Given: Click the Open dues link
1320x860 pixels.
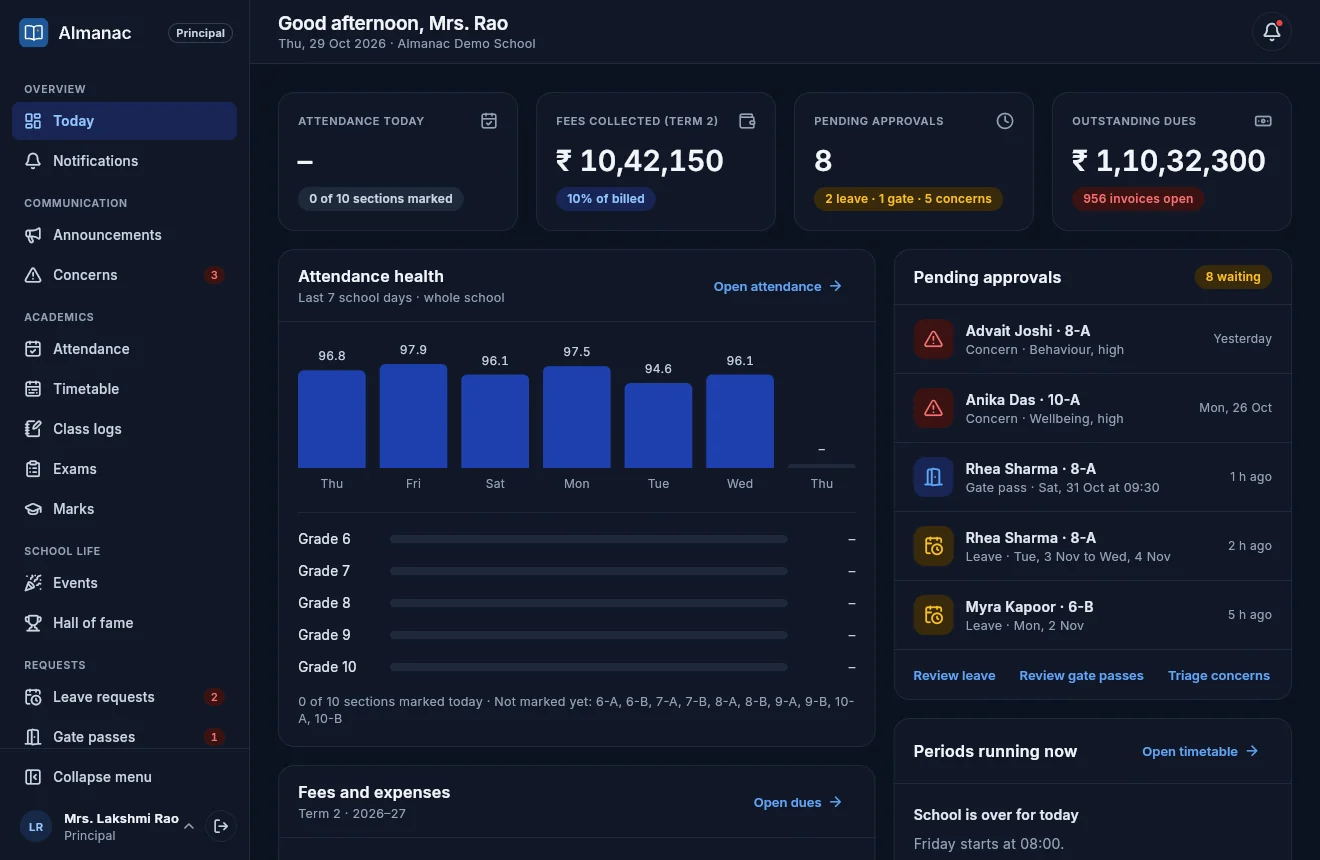Looking at the screenshot, I should point(798,802).
